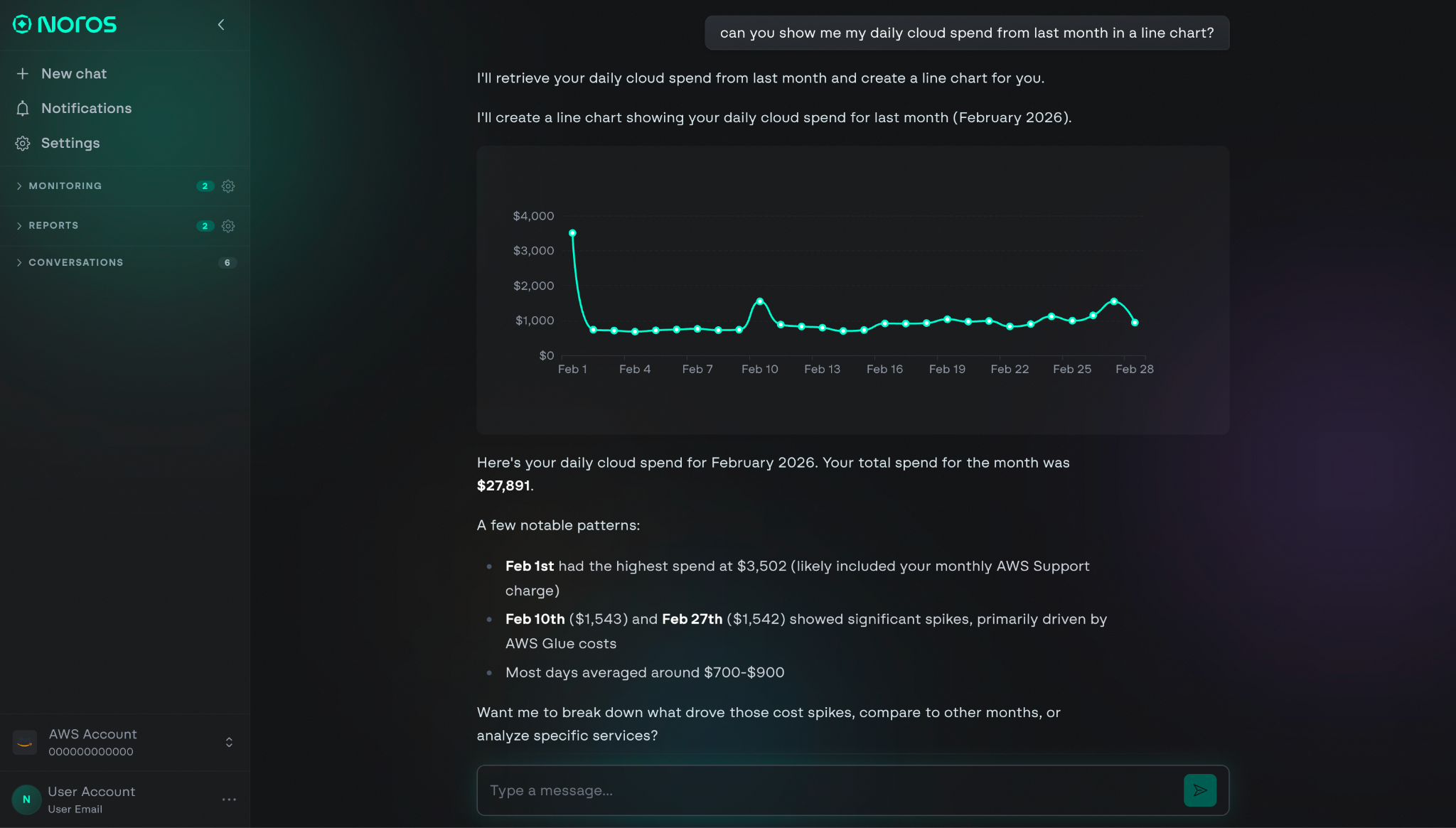Viewport: 1456px width, 828px height.
Task: Open the Settings gear in sidebar
Action: coord(22,143)
